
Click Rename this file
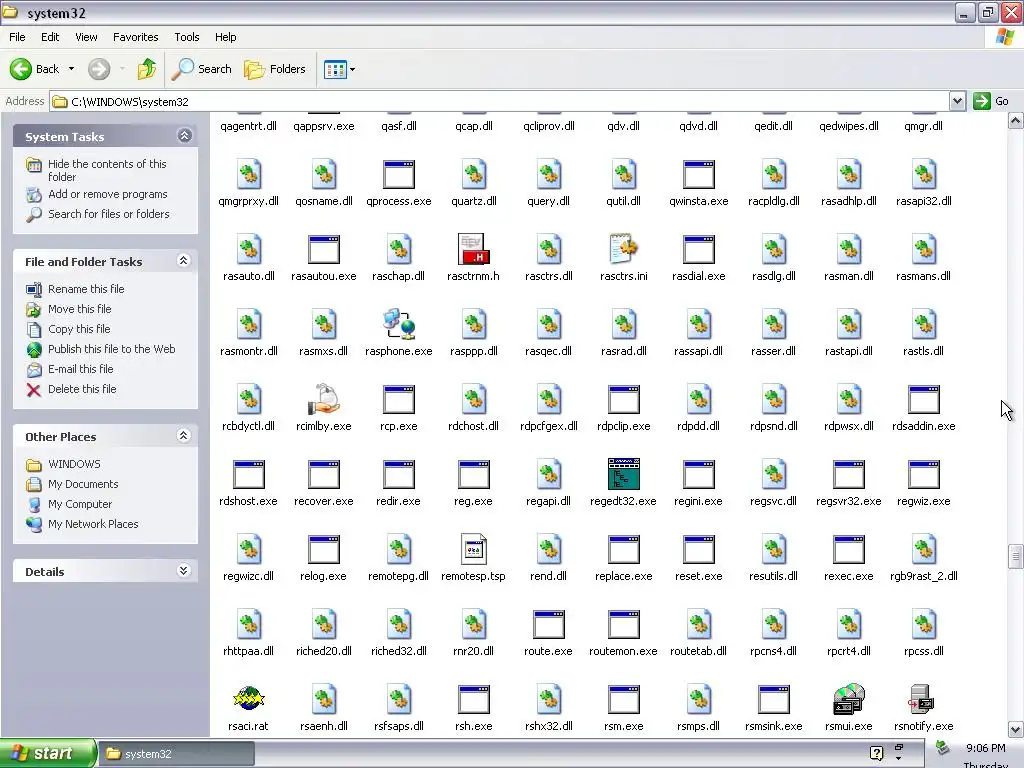pyautogui.click(x=86, y=289)
